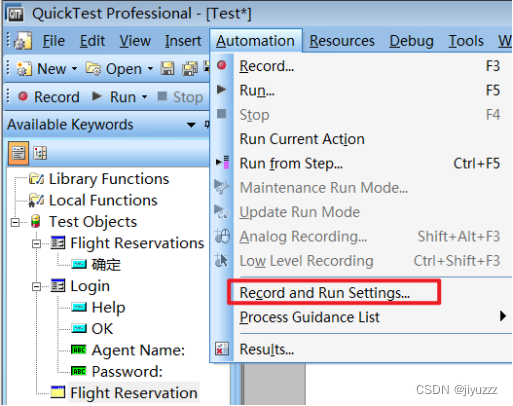Image resolution: width=513 pixels, height=406 pixels.
Task: Open the Debug menu
Action: point(411,41)
